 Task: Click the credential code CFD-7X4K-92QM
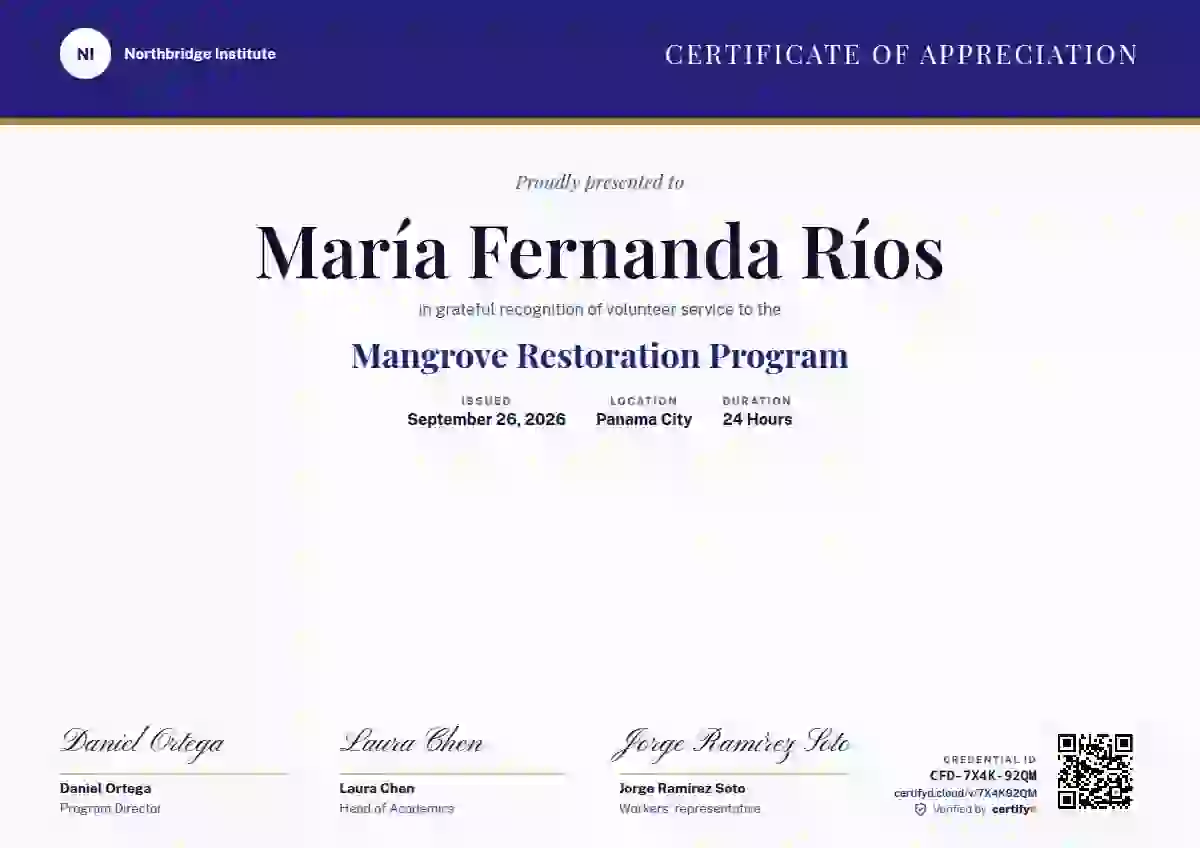[x=983, y=775]
